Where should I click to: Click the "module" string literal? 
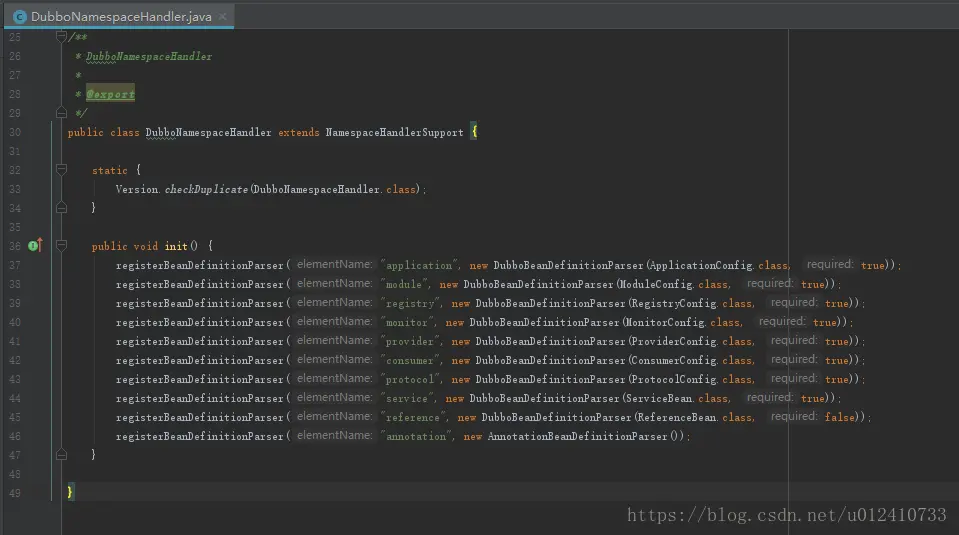tap(404, 284)
